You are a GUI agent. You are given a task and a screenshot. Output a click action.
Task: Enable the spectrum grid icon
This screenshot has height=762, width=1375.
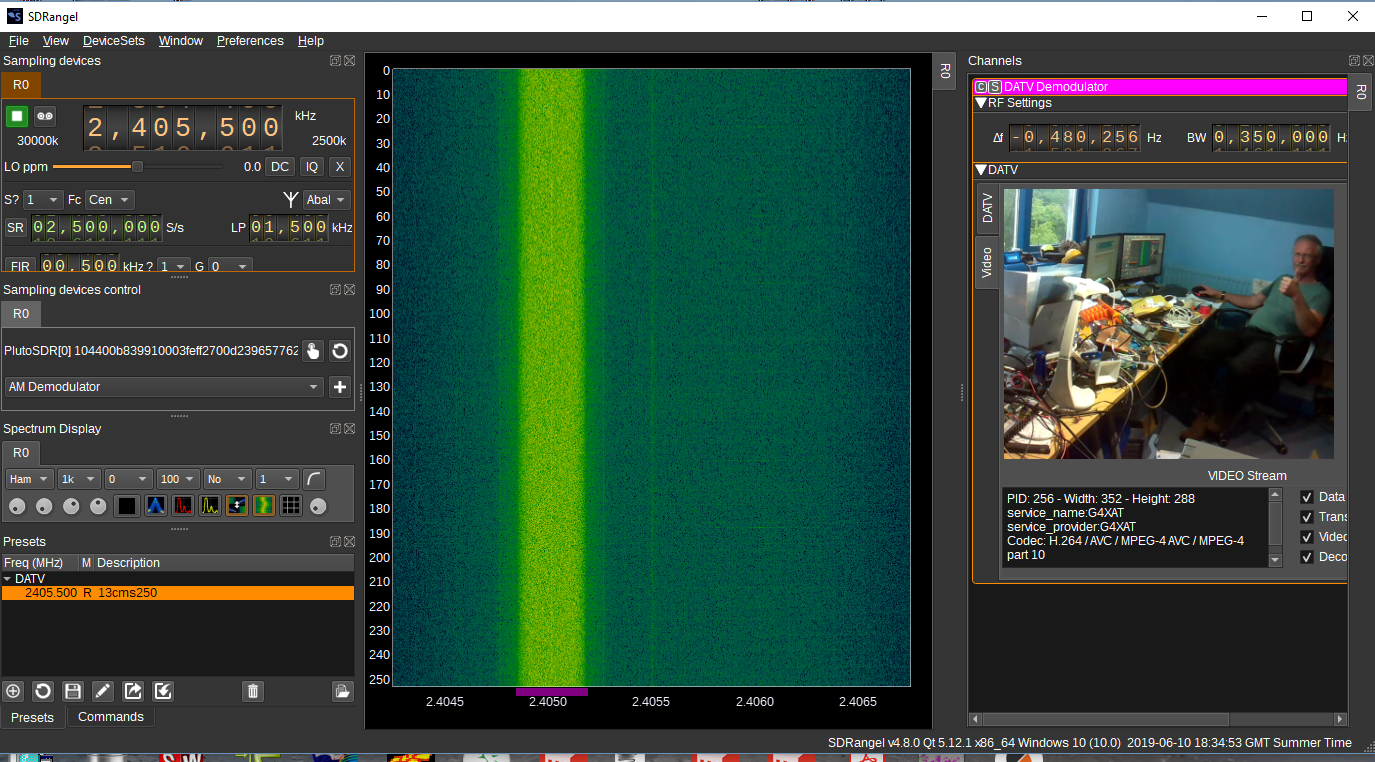(x=293, y=506)
